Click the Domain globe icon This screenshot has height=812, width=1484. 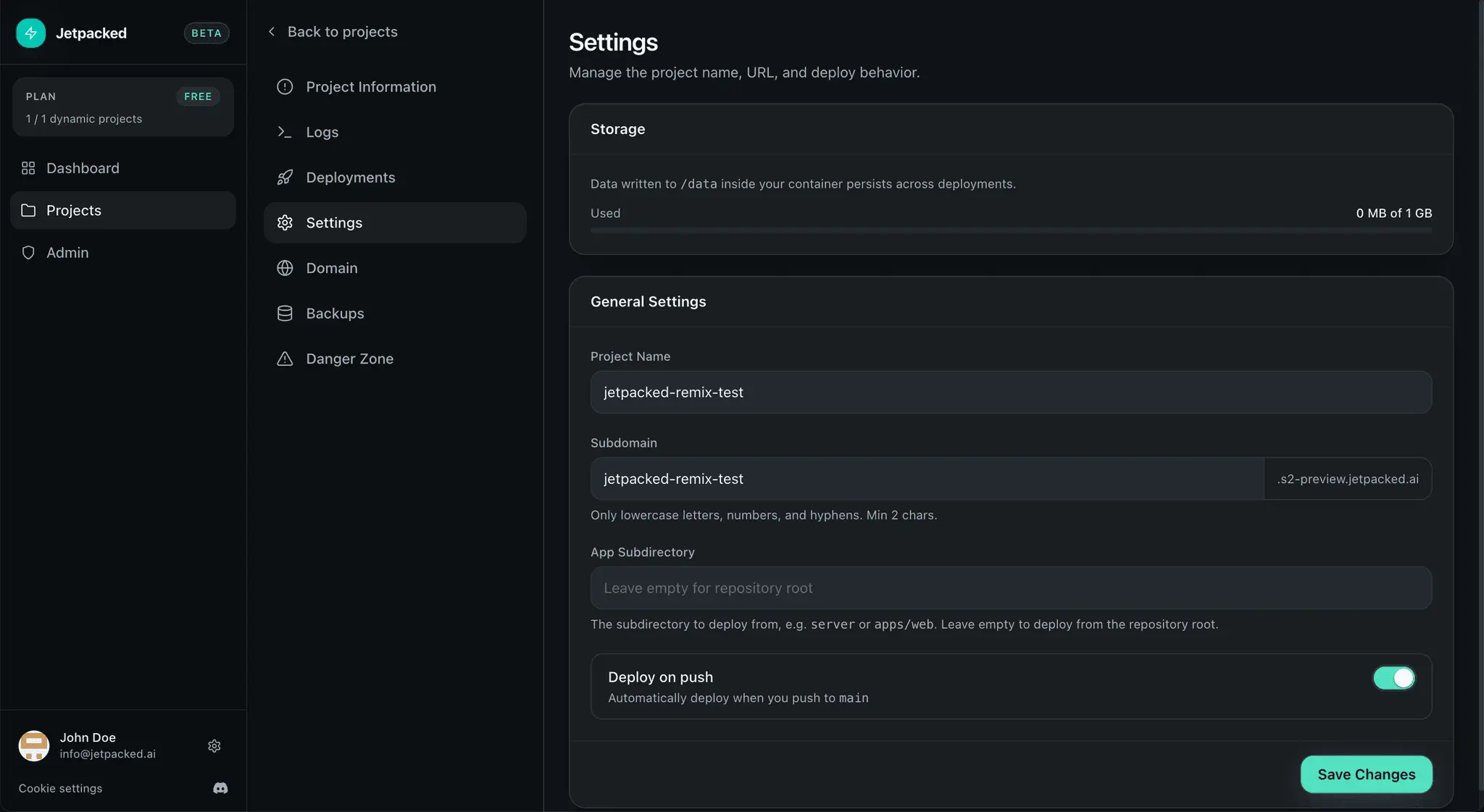(285, 267)
